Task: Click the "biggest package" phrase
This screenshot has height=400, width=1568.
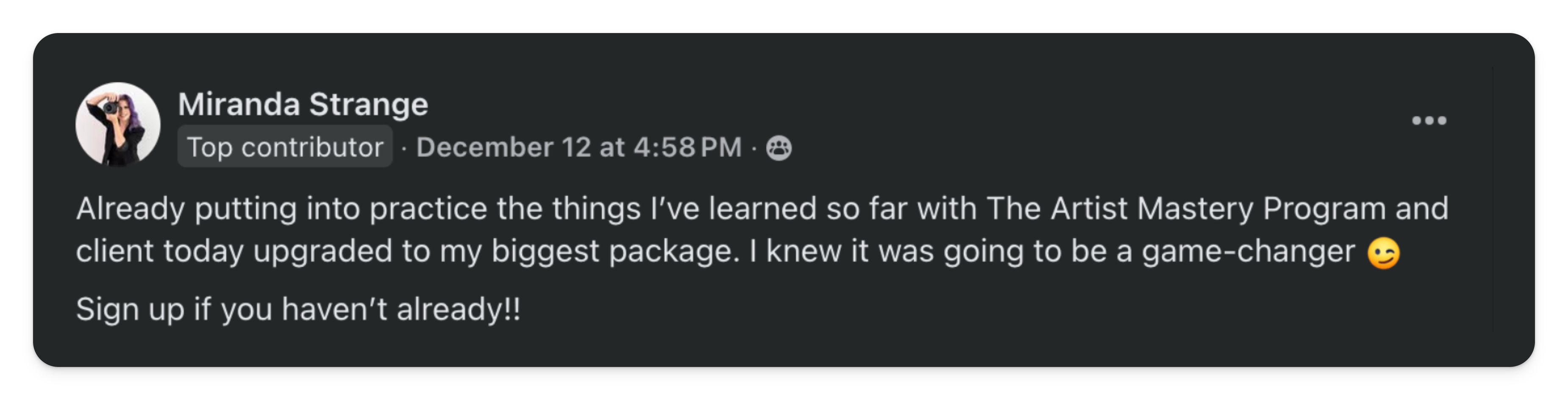Action: tap(611, 251)
